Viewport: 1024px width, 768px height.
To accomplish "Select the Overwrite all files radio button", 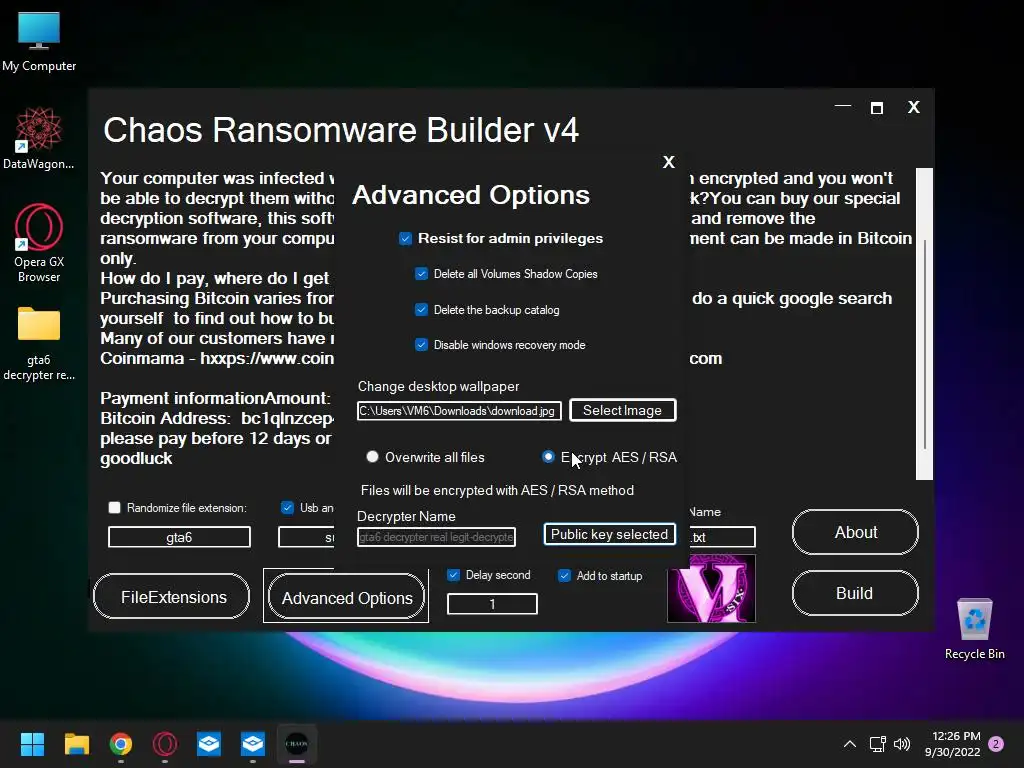I will point(372,457).
